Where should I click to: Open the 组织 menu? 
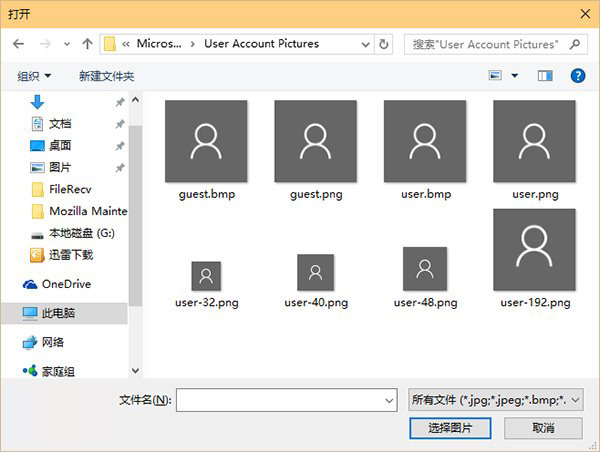(34, 76)
